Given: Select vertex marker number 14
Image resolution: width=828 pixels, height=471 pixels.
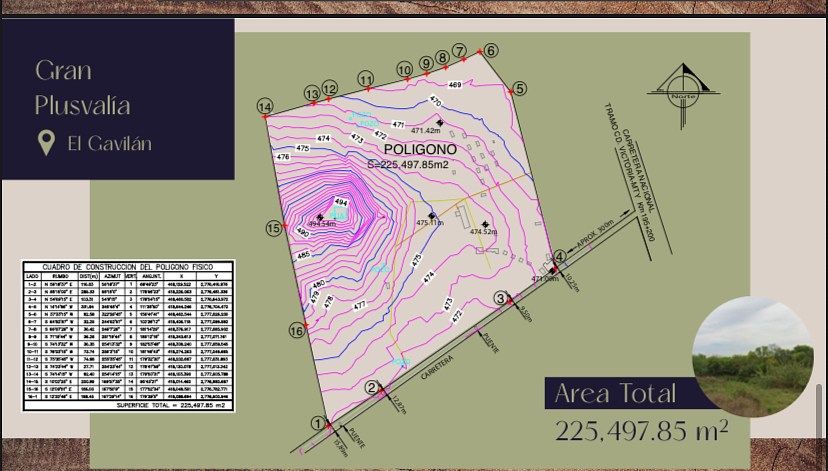Looking at the screenshot, I should click(x=264, y=106).
